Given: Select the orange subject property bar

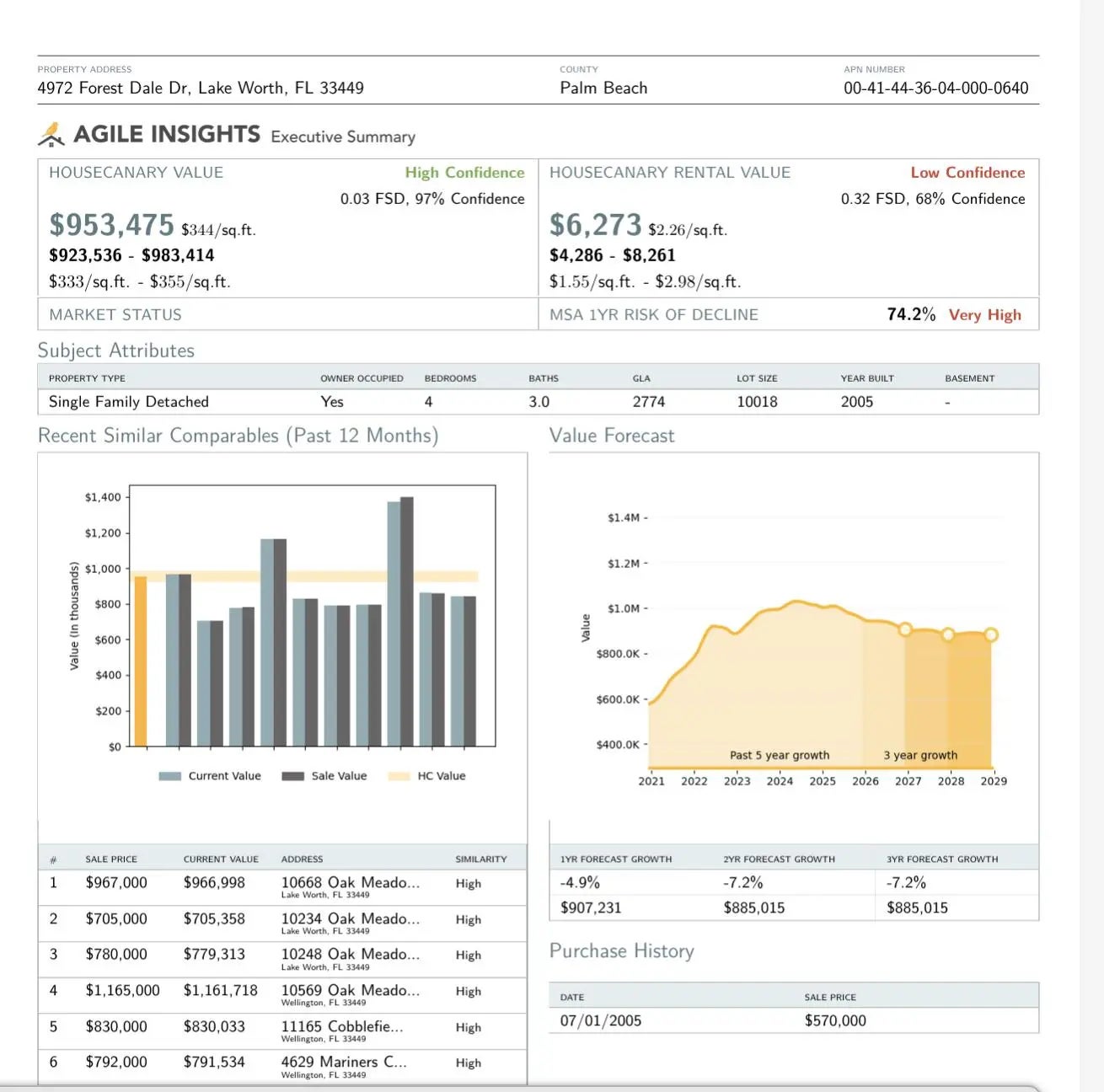Looking at the screenshot, I should (x=141, y=661).
